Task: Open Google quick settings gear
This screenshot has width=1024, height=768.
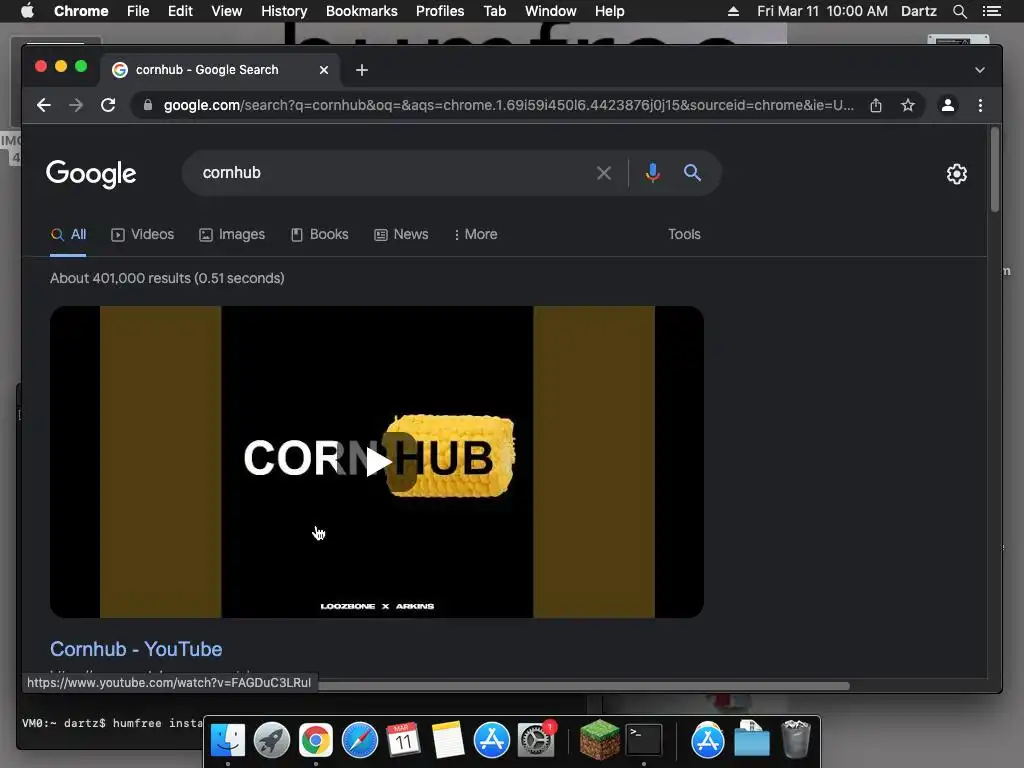Action: [x=957, y=174]
